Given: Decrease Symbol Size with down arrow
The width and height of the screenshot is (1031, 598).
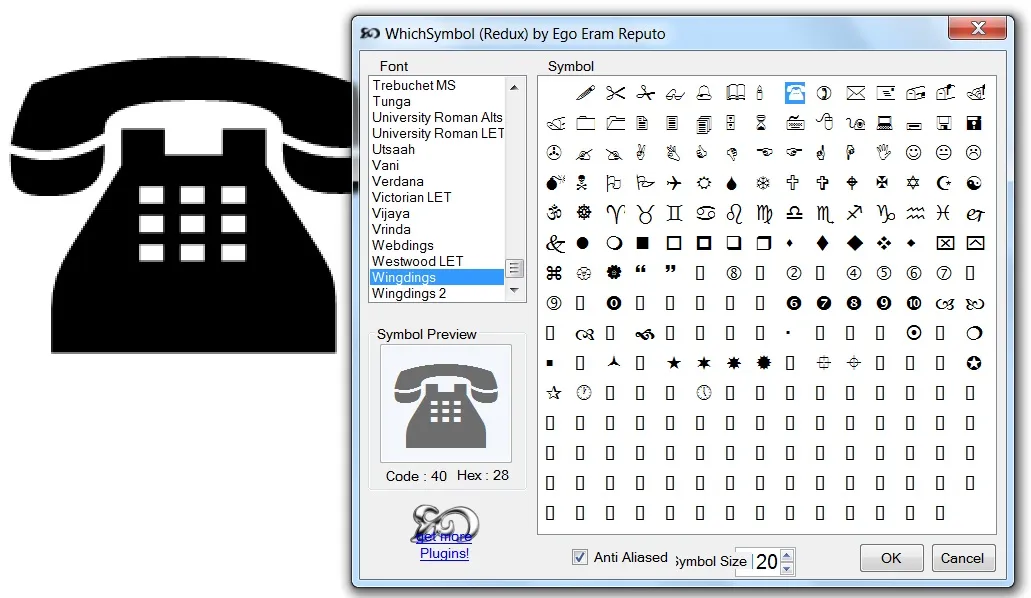Looking at the screenshot, I should pos(787,568).
